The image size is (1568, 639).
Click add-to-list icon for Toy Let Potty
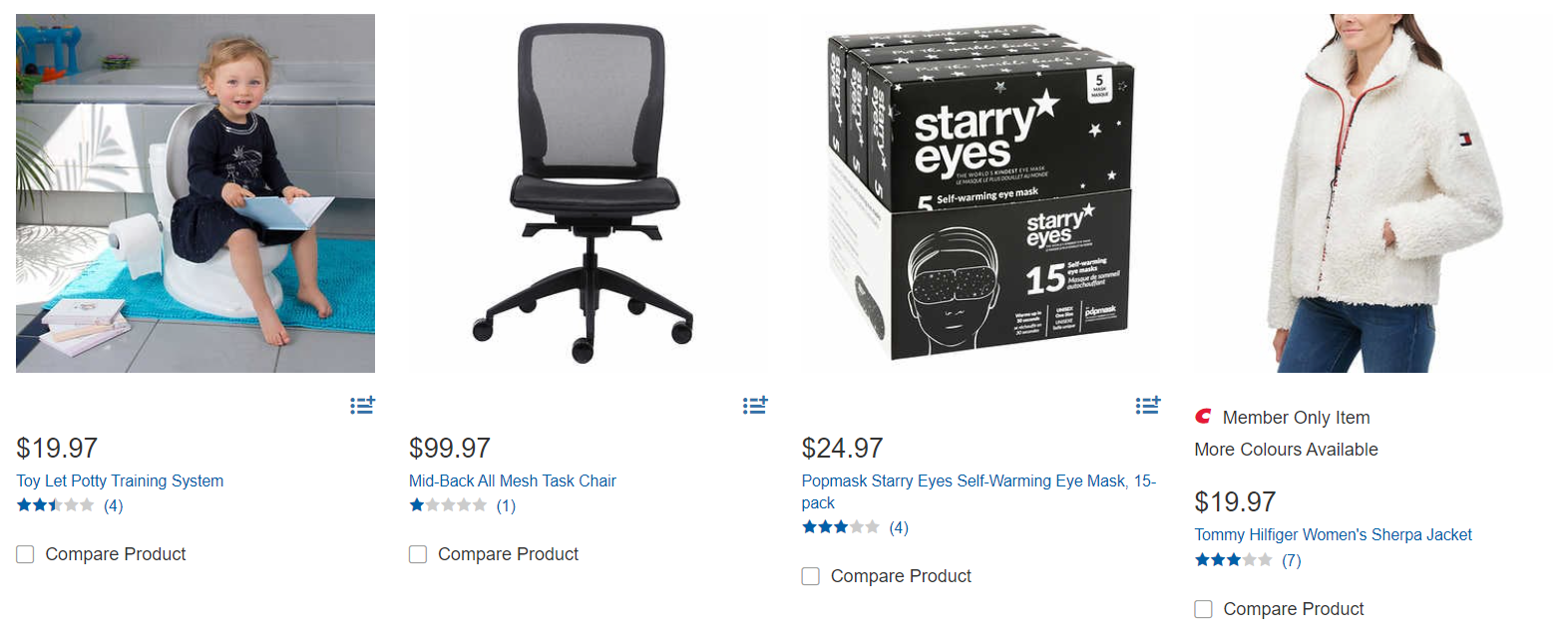coord(362,405)
